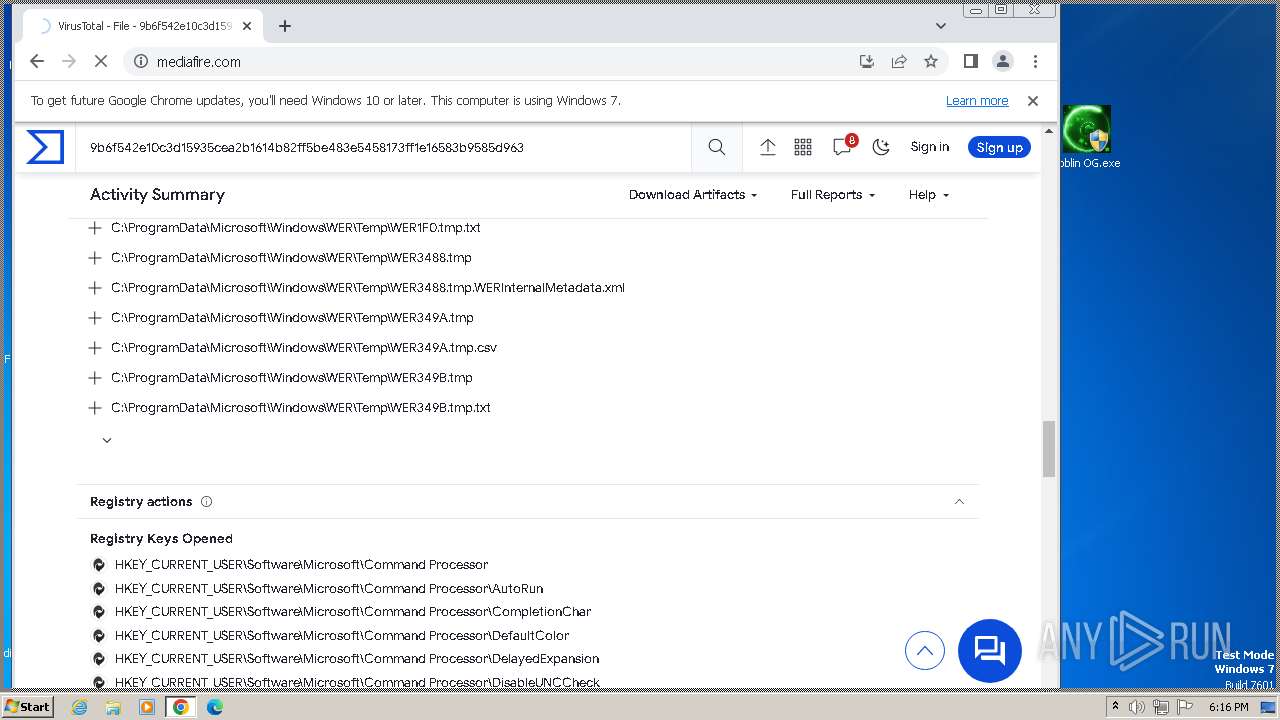1280x720 pixels.
Task: Bookmark this page with star icon
Action: tap(931, 61)
